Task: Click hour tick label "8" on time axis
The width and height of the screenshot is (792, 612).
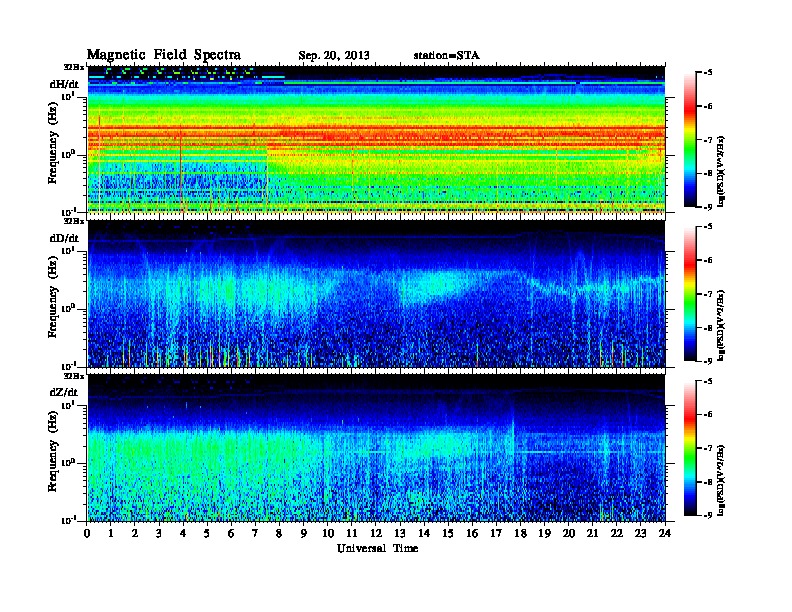Action: tap(280, 533)
